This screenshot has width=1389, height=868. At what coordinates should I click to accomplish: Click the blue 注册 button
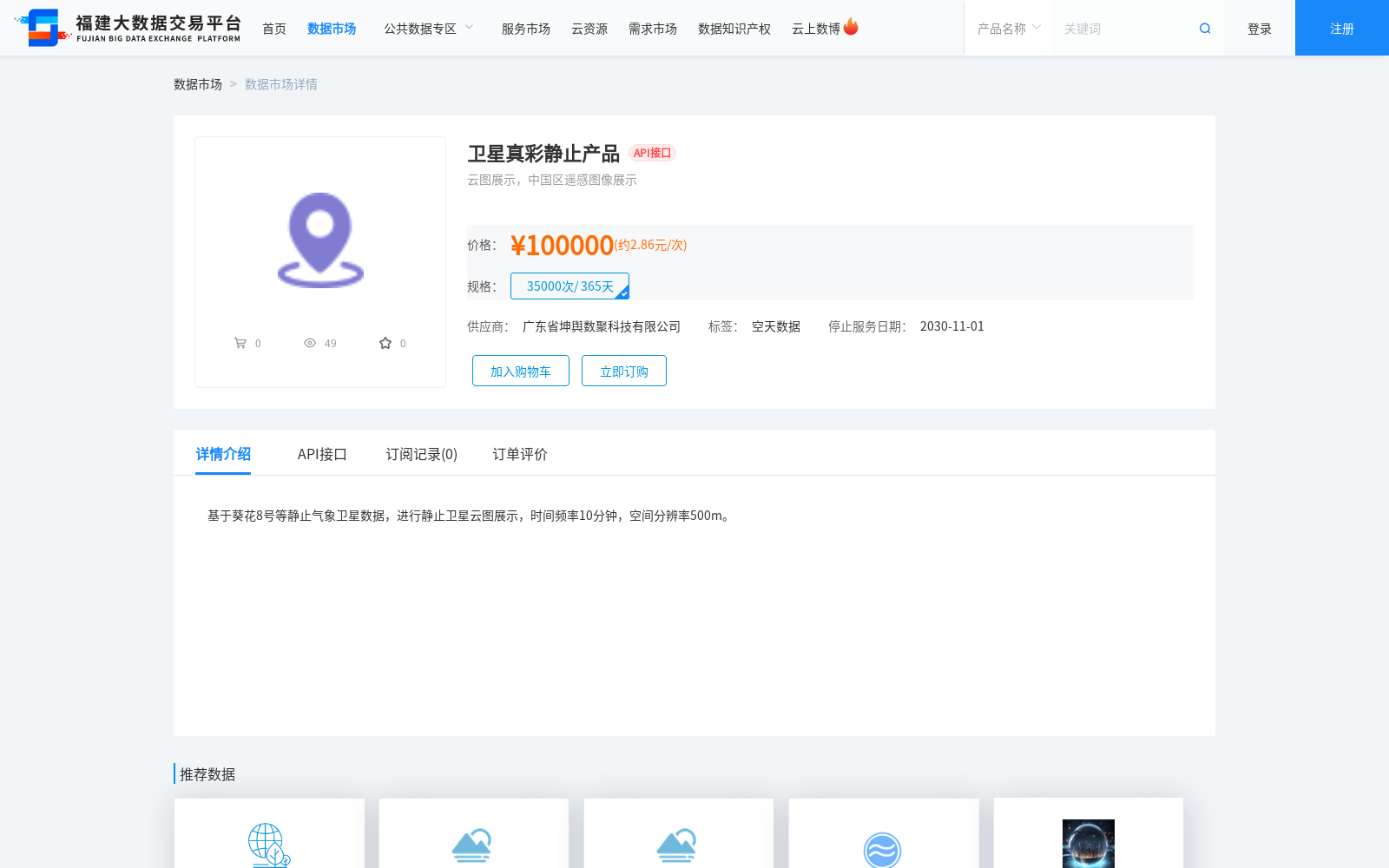(x=1342, y=28)
